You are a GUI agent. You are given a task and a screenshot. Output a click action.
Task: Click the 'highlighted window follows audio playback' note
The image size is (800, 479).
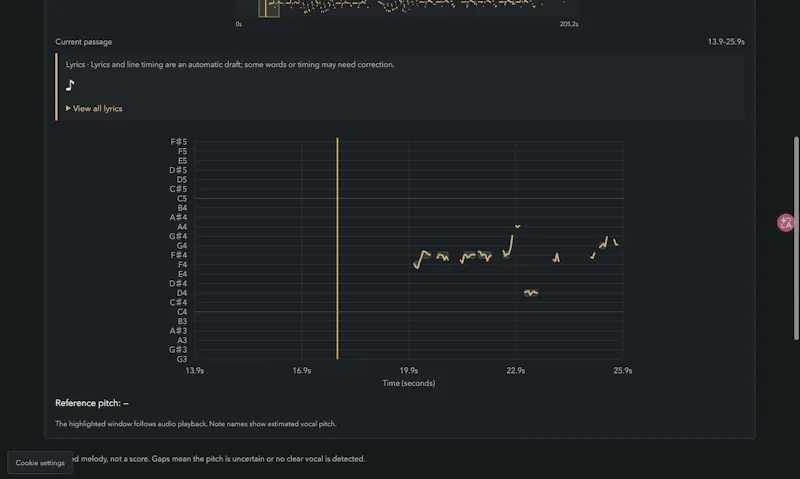click(195, 424)
